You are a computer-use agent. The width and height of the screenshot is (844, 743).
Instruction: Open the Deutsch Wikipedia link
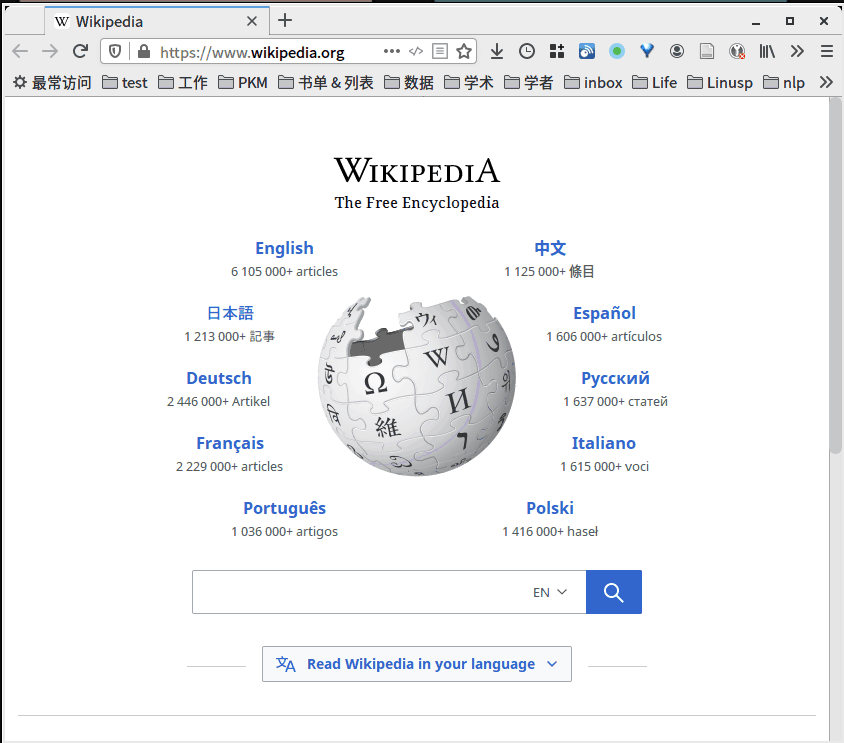pyautogui.click(x=219, y=378)
